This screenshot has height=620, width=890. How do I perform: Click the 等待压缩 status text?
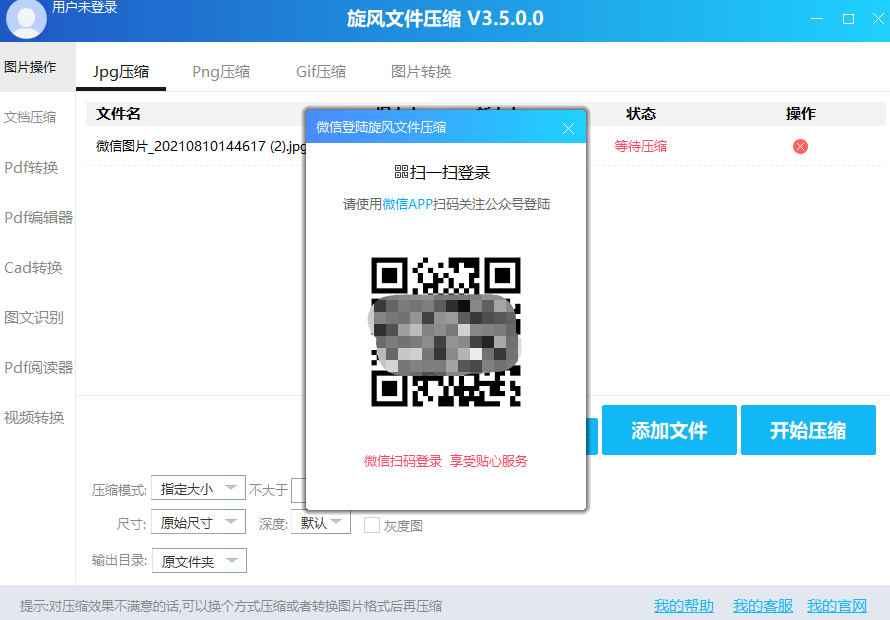coord(641,146)
